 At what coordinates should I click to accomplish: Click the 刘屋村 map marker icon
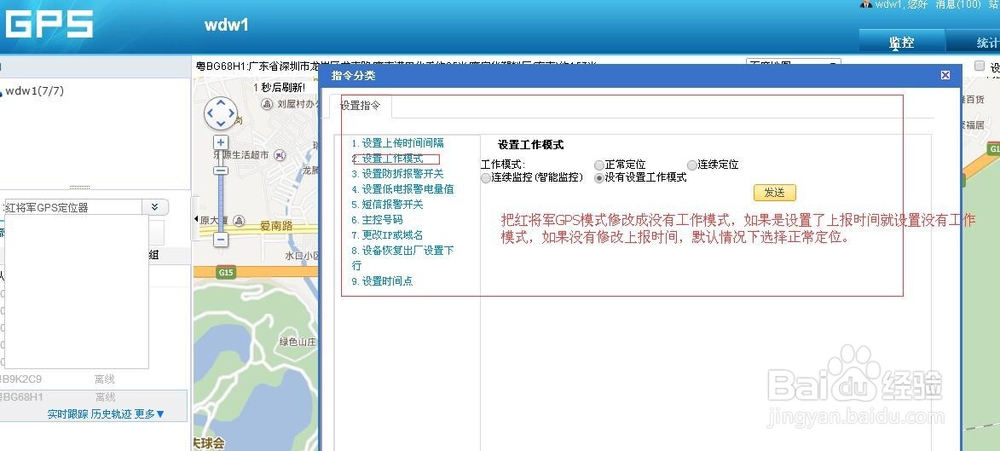[267, 103]
